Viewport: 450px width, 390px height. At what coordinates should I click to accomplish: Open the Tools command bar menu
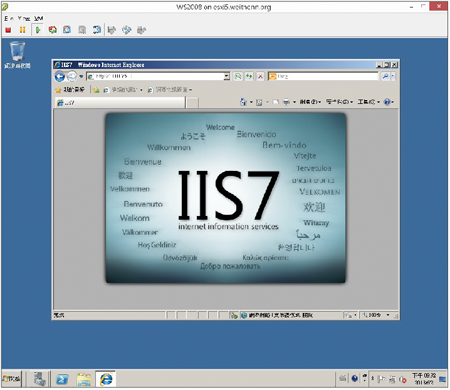(x=369, y=102)
